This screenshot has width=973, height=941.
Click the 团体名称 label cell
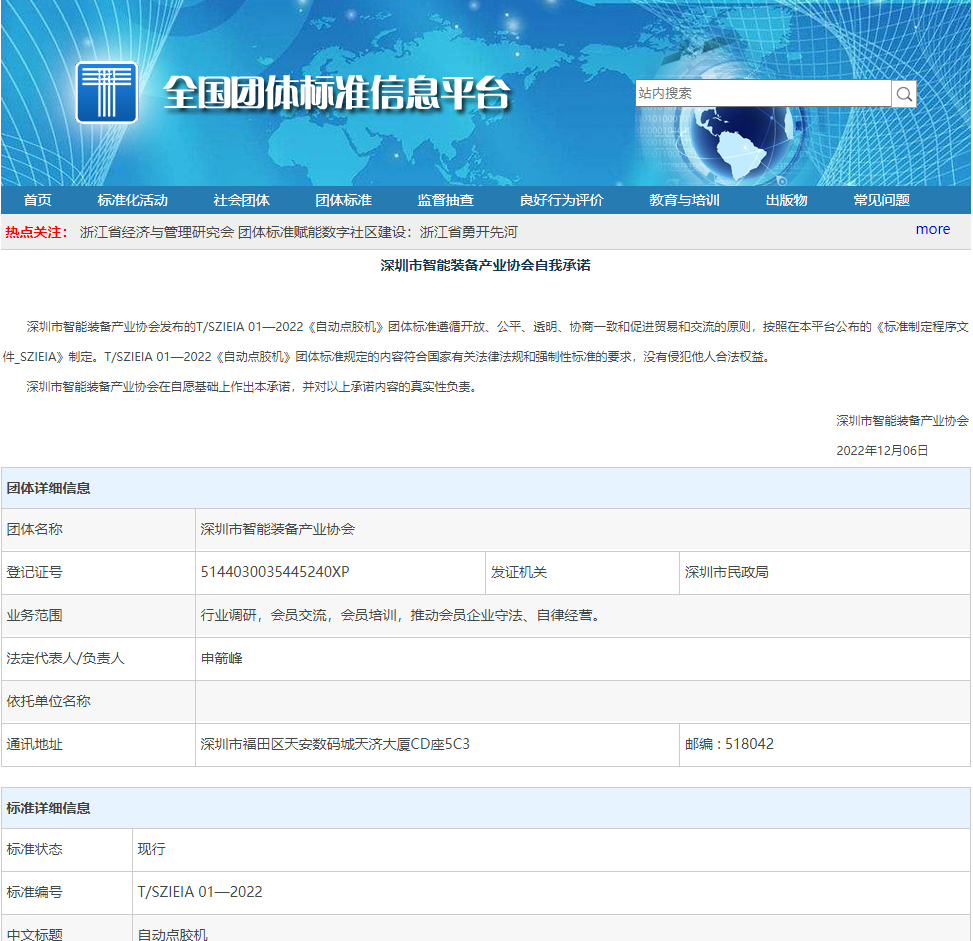(x=98, y=529)
